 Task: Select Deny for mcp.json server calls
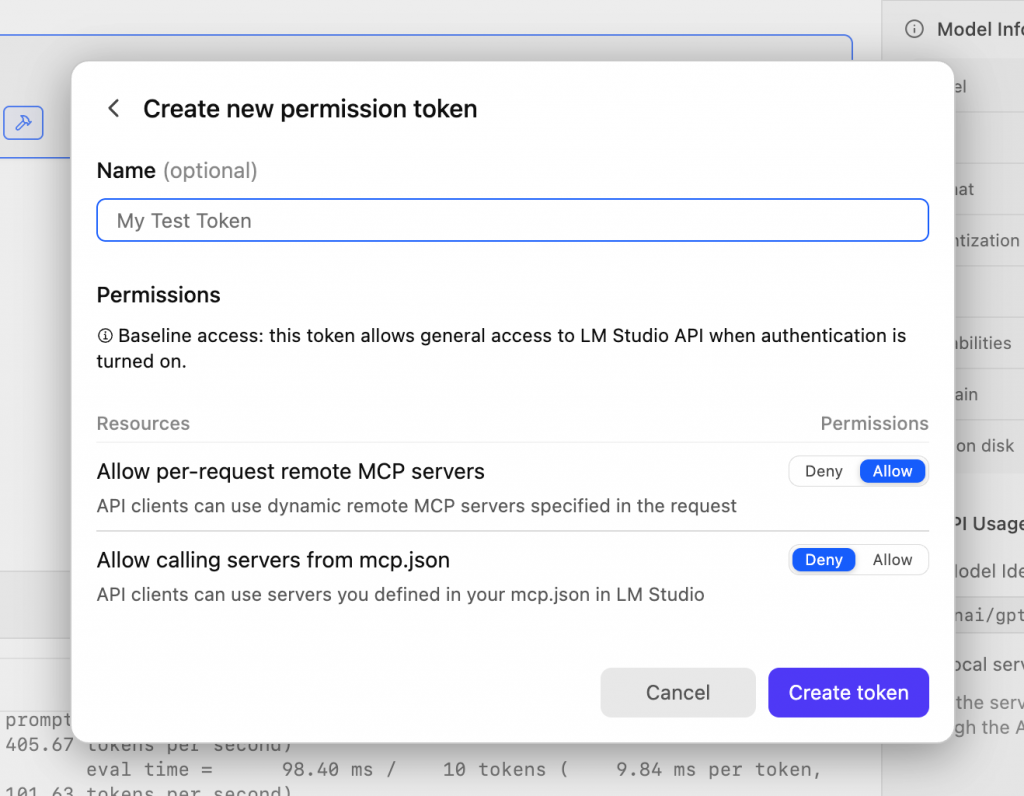(x=823, y=560)
